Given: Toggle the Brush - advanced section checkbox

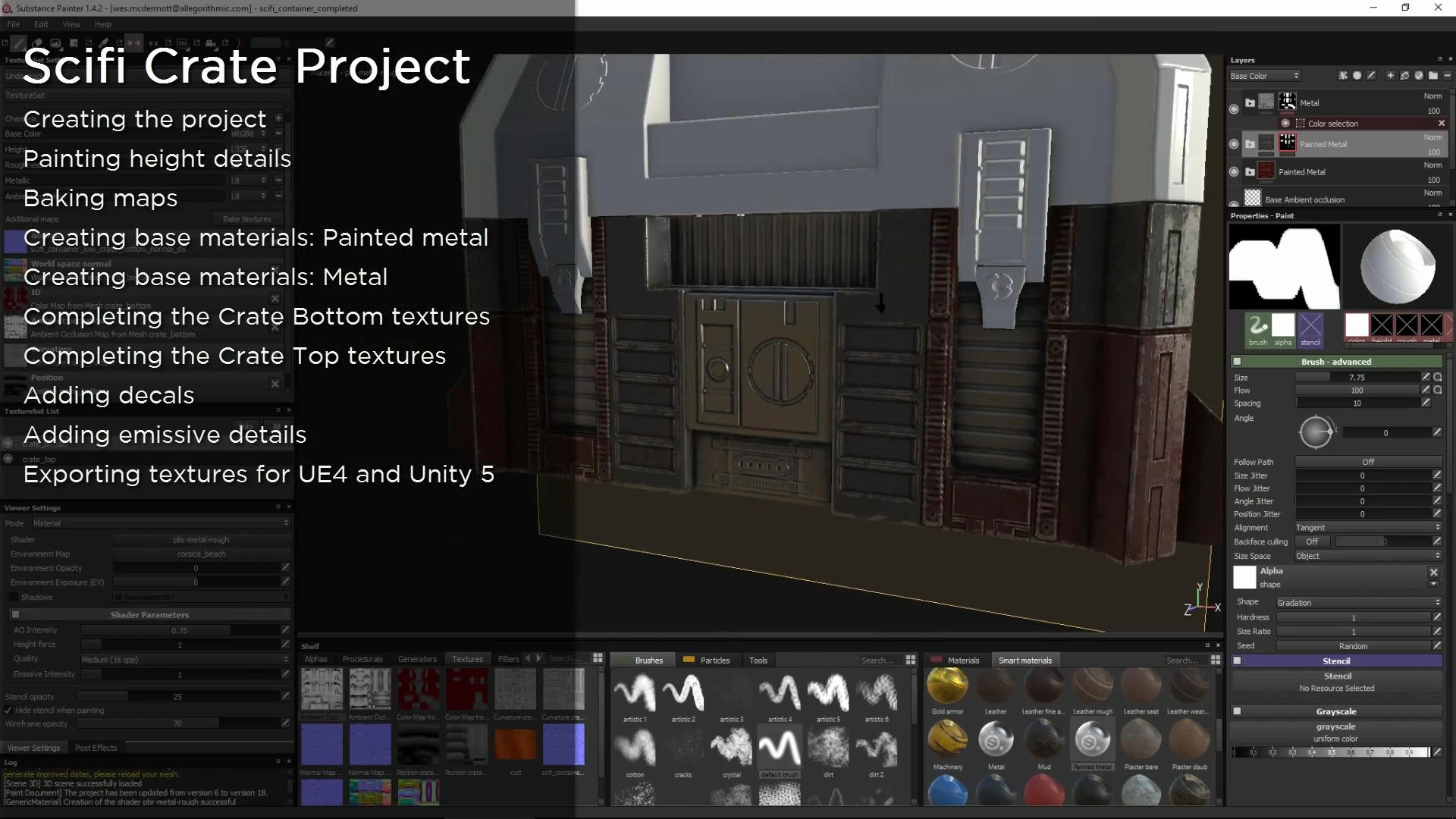Looking at the screenshot, I should [1238, 362].
